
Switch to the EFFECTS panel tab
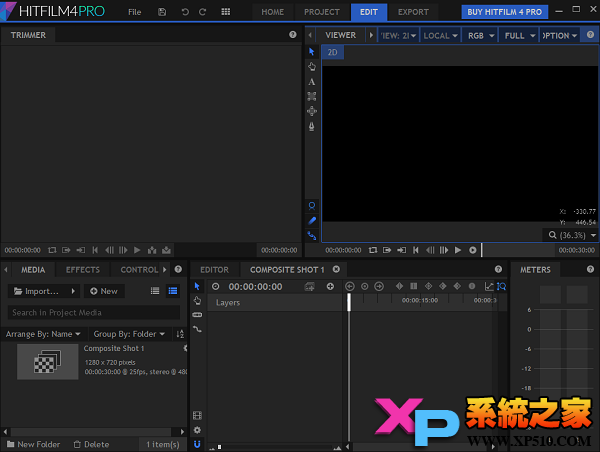(83, 270)
